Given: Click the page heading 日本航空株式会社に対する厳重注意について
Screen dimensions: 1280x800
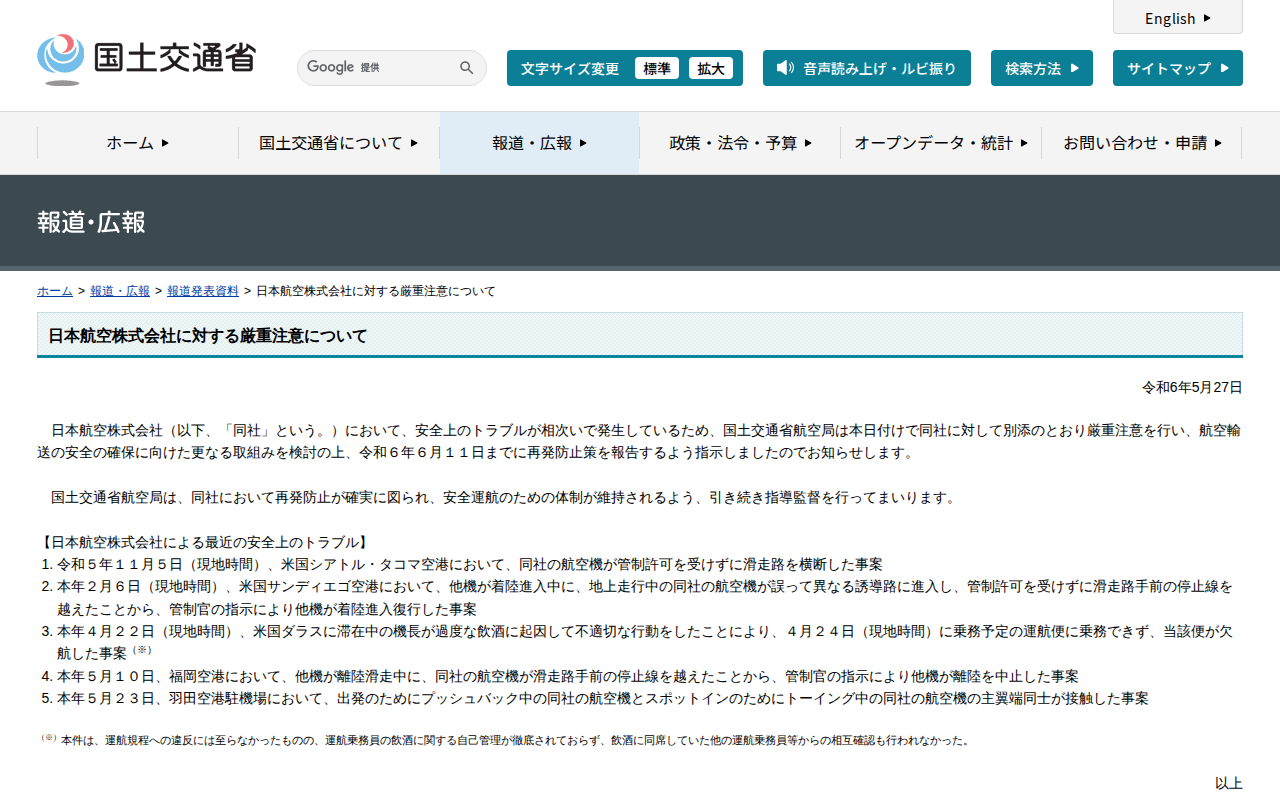Looking at the screenshot, I should click(208, 336).
